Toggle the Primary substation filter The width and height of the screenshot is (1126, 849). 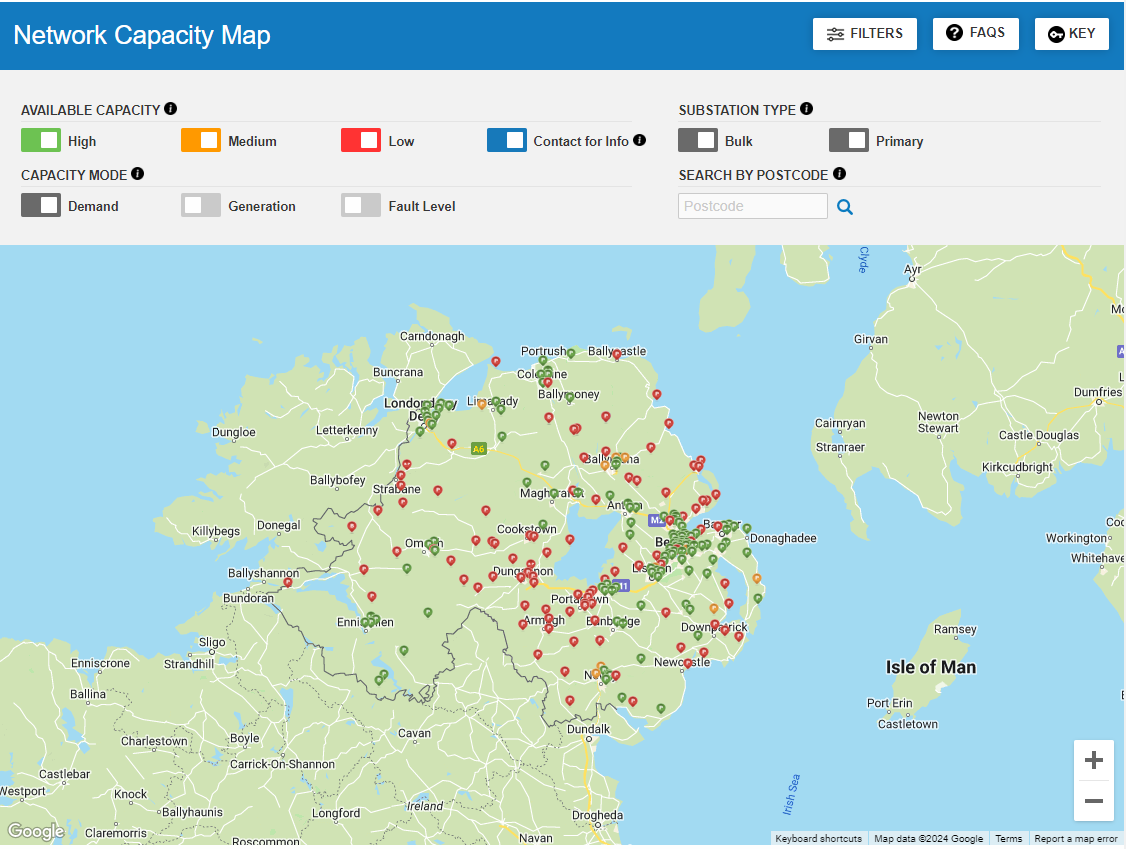pyautogui.click(x=849, y=140)
